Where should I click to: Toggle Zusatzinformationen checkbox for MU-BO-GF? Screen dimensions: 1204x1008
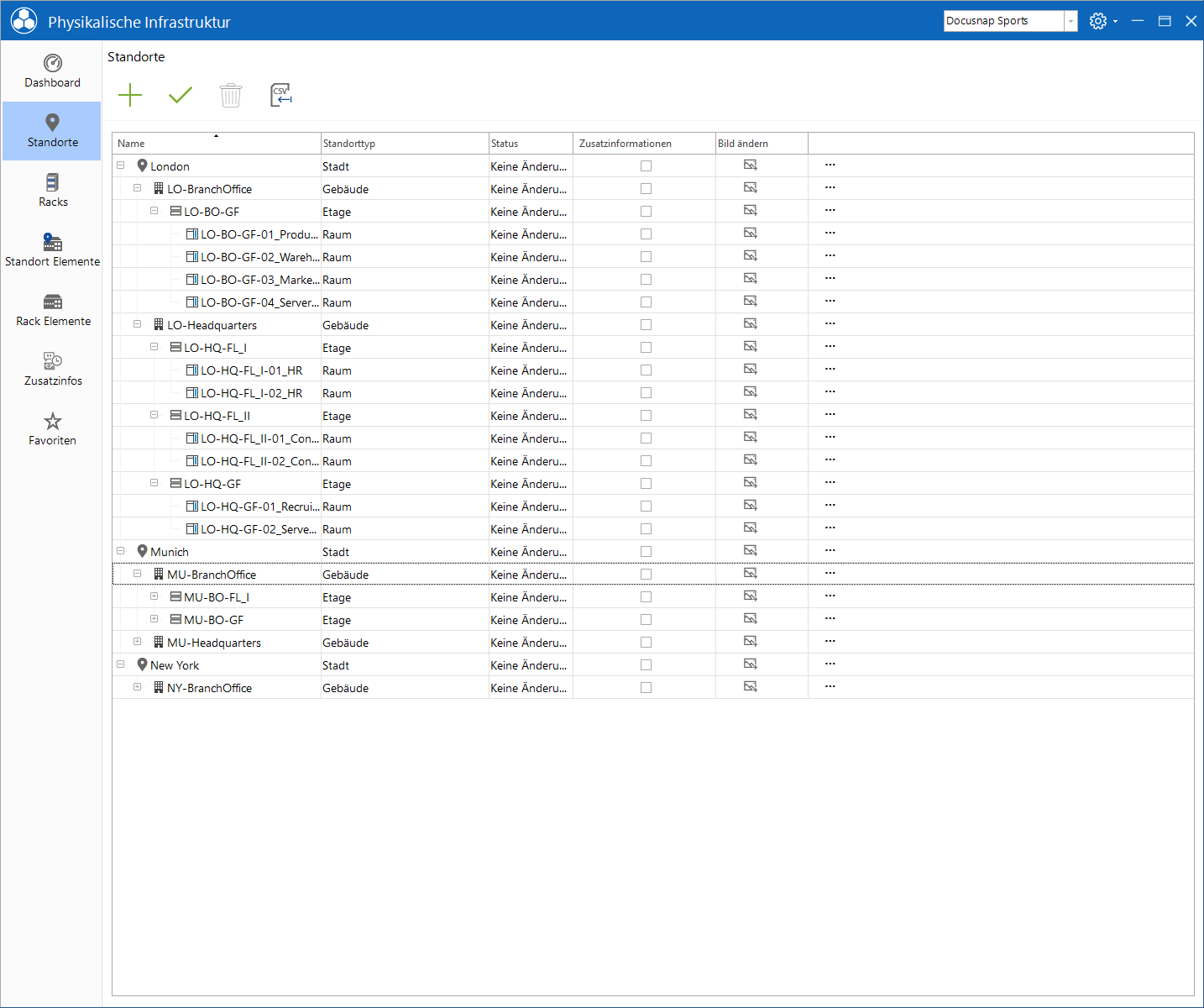point(646,619)
